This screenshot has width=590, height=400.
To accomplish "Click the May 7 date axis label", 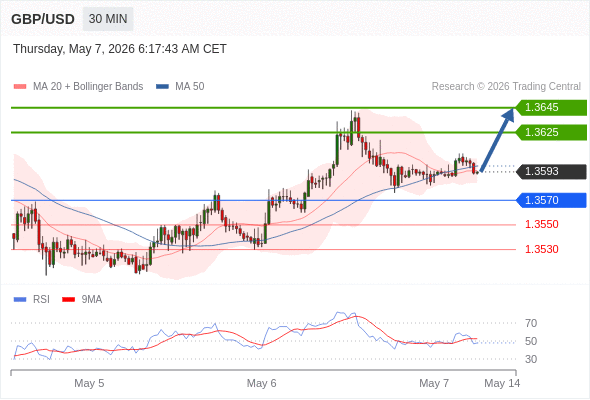I will (434, 383).
